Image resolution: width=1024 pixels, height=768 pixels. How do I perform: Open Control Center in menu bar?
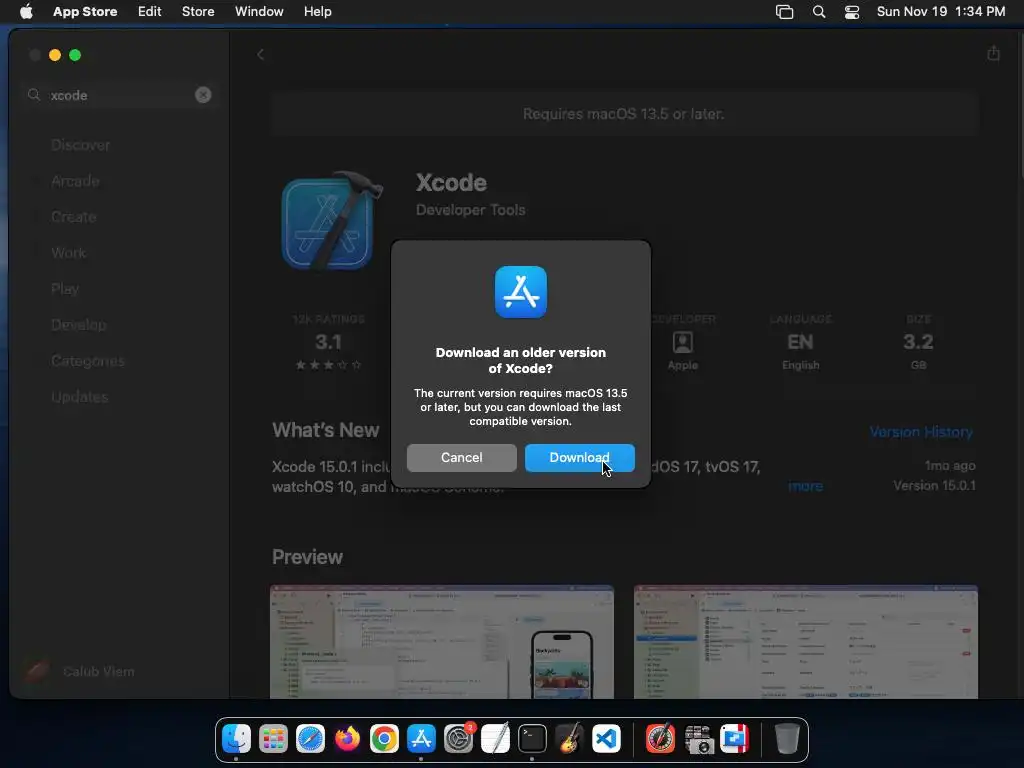click(852, 12)
